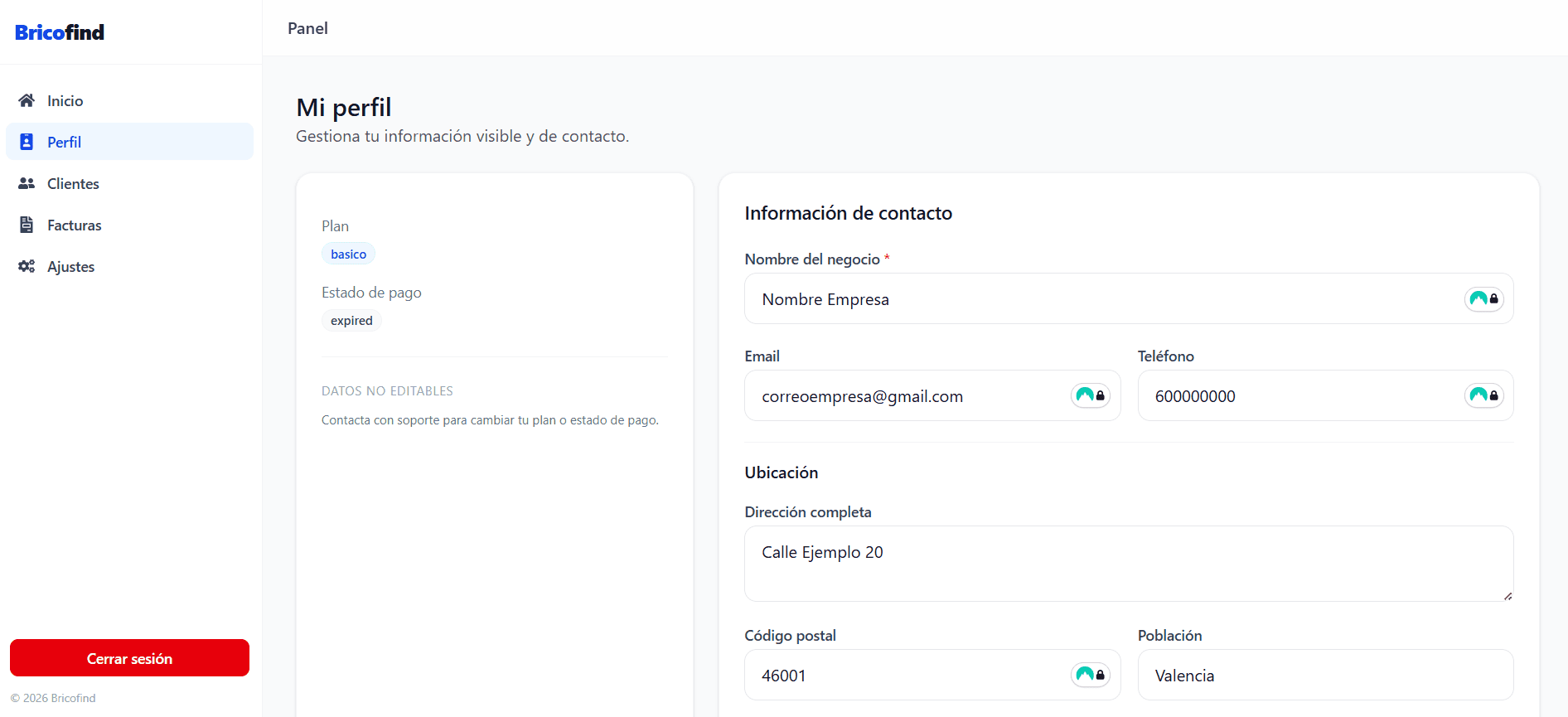Click password manager icon in Teléfono field
1568x717 pixels.
[x=1483, y=395]
